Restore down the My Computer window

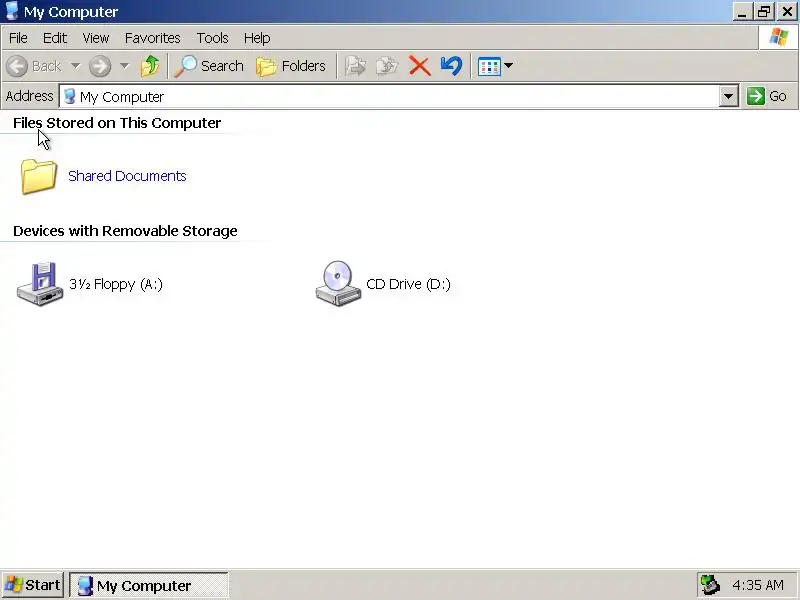[x=764, y=11]
